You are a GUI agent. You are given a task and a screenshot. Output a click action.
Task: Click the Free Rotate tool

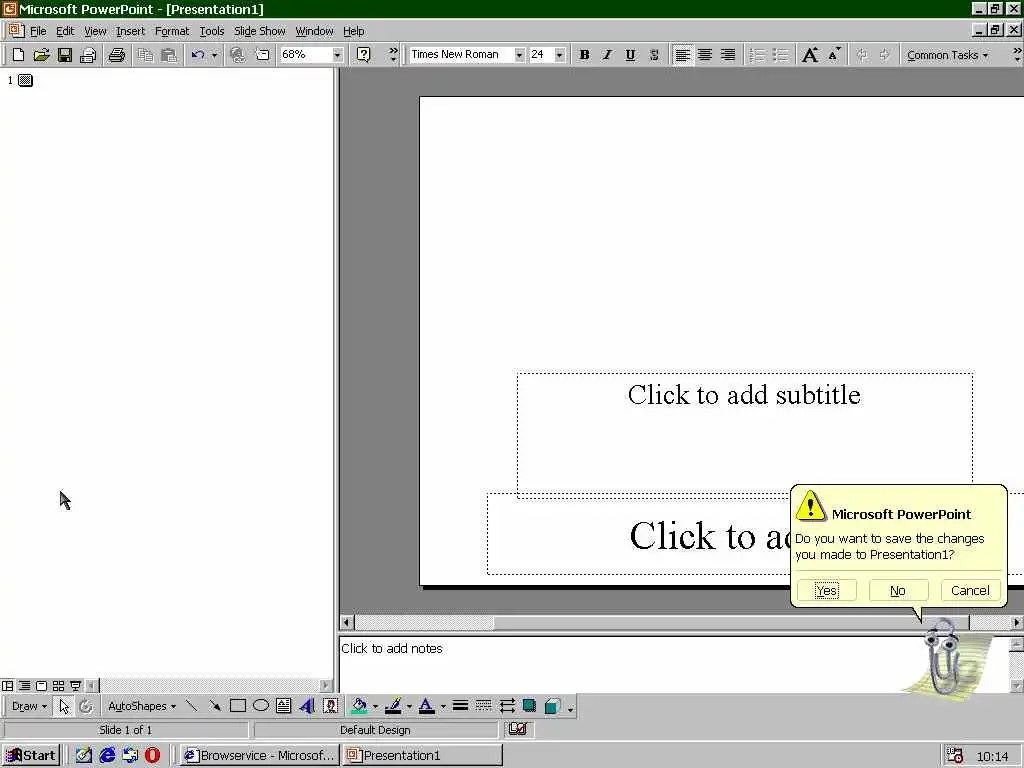point(86,706)
